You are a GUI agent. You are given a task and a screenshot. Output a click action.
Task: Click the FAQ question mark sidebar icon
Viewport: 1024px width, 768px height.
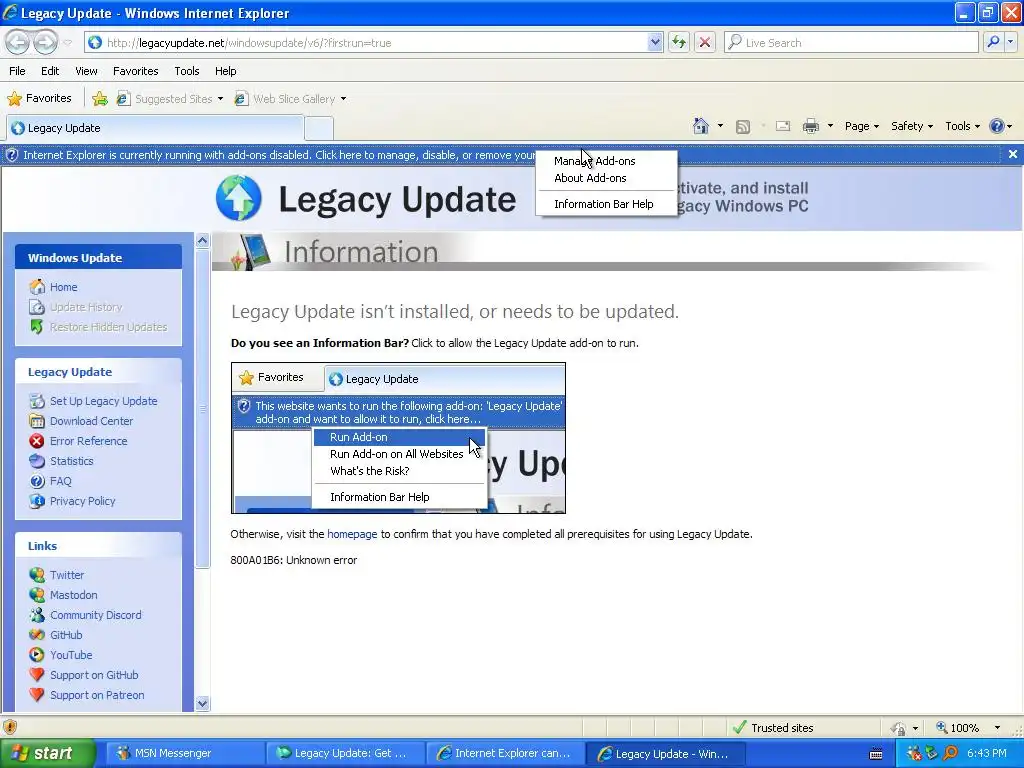[x=37, y=481]
